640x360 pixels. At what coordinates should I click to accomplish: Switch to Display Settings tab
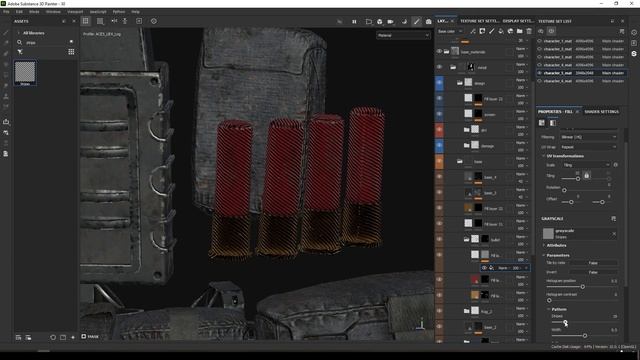tap(518, 21)
